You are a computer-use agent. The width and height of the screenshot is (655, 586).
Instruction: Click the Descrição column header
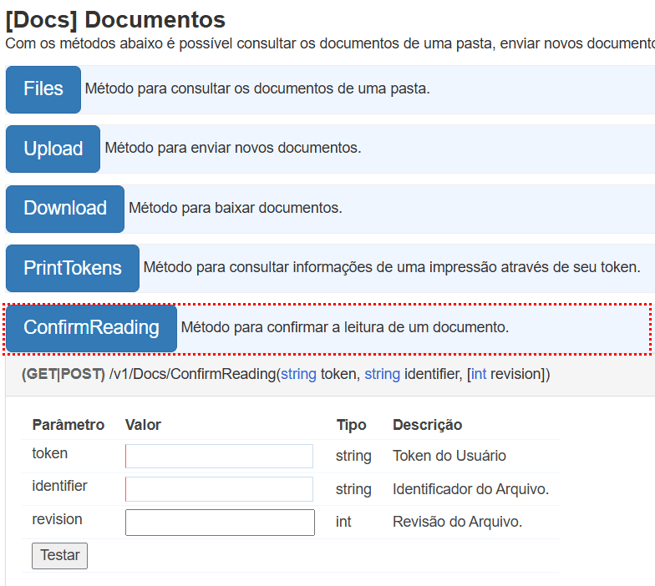(x=427, y=425)
